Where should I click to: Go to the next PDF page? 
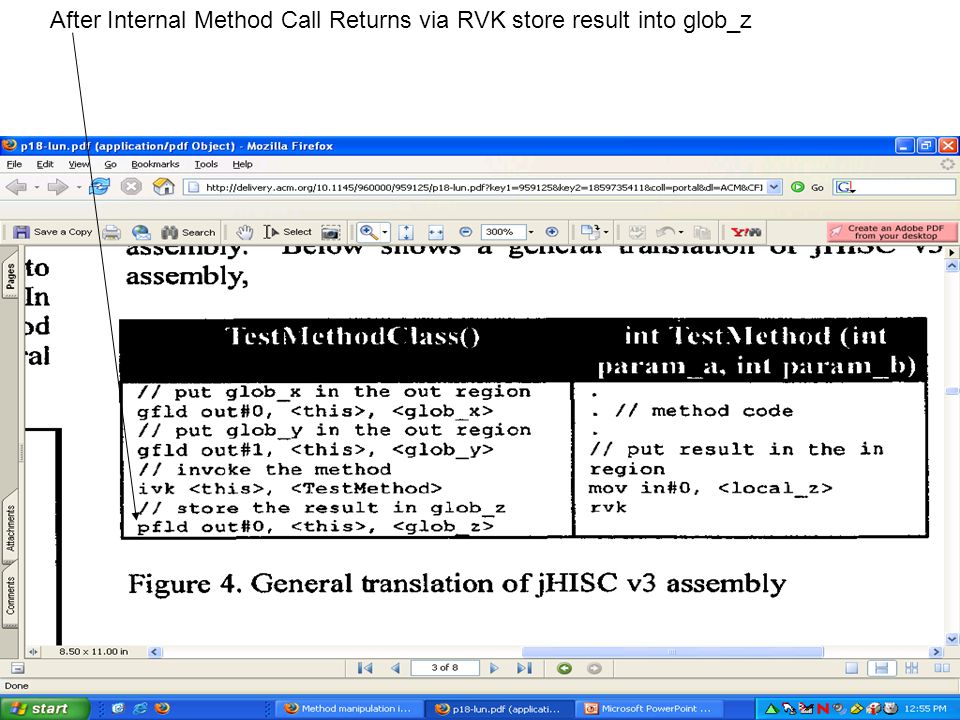pos(494,668)
